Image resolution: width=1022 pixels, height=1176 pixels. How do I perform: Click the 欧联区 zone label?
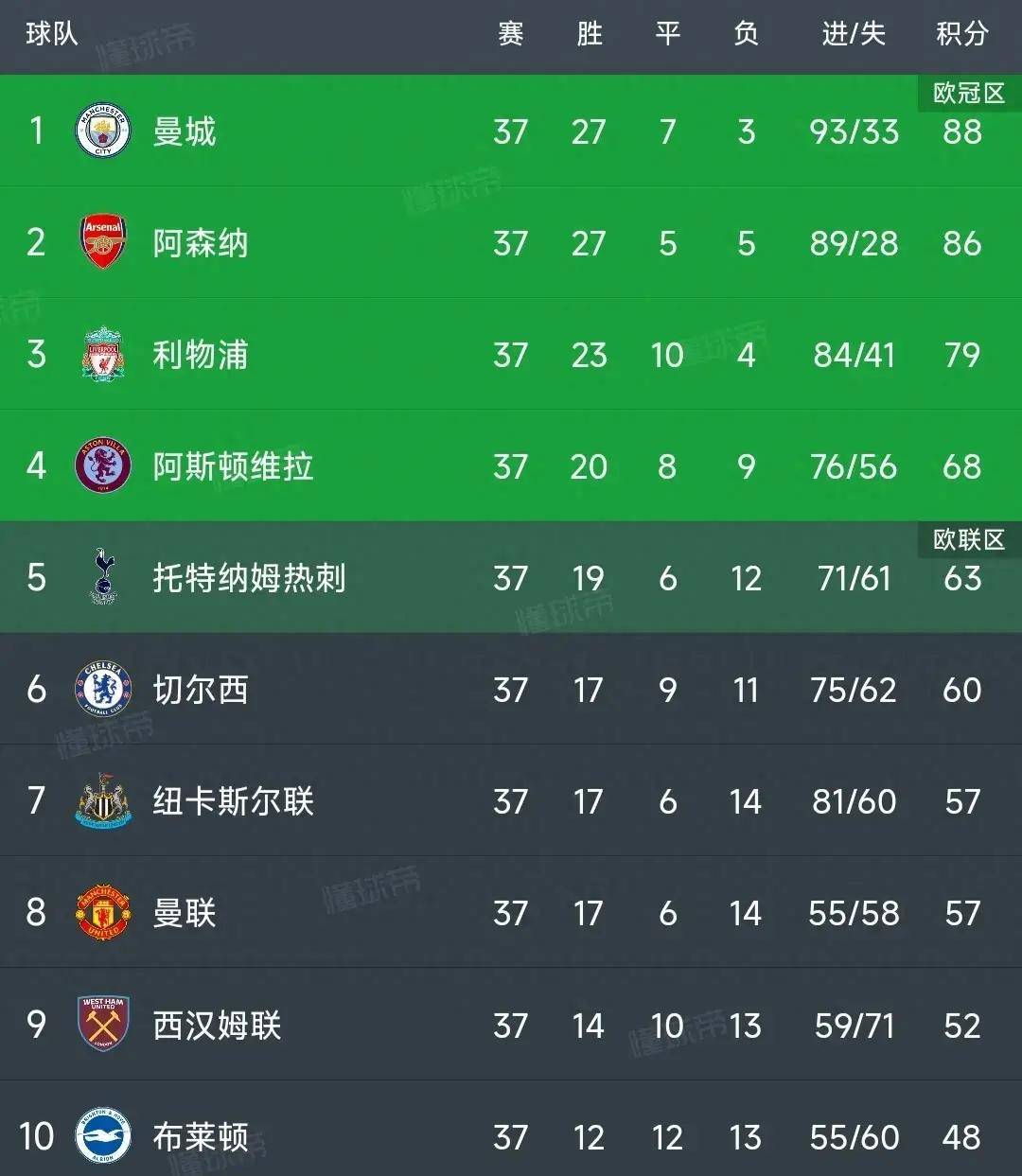pos(968,539)
